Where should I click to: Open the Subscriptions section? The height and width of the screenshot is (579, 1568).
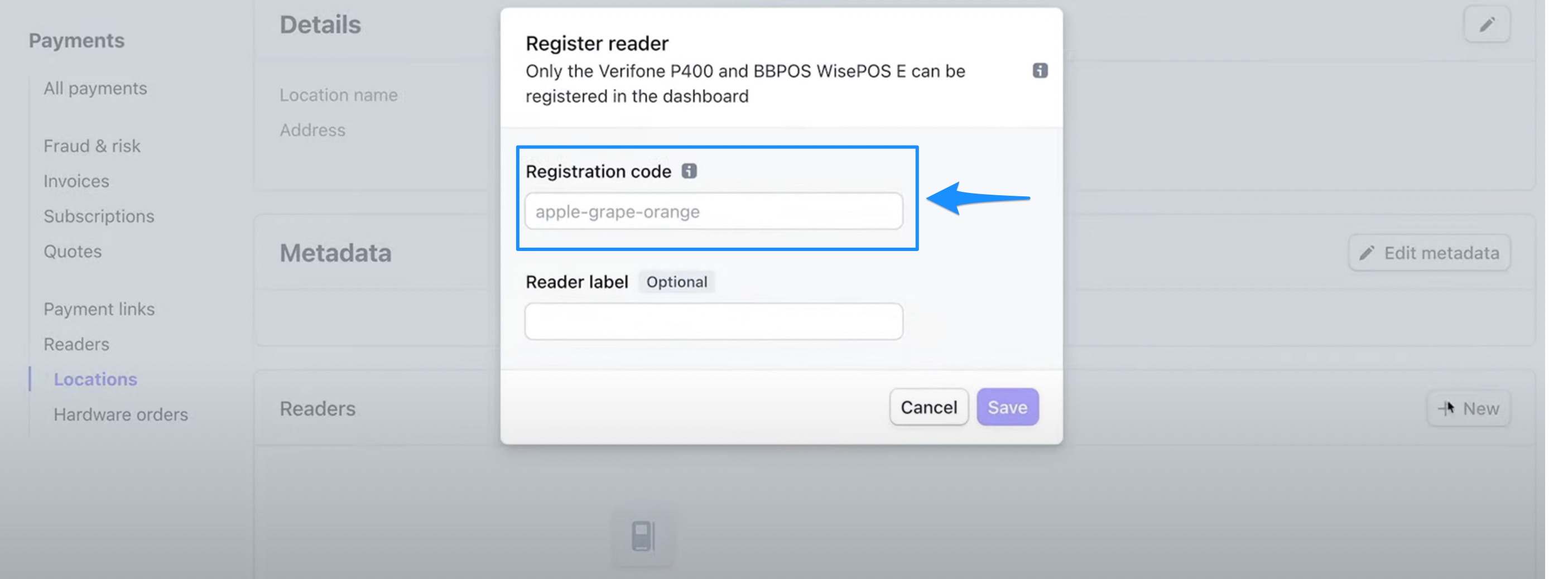[99, 216]
